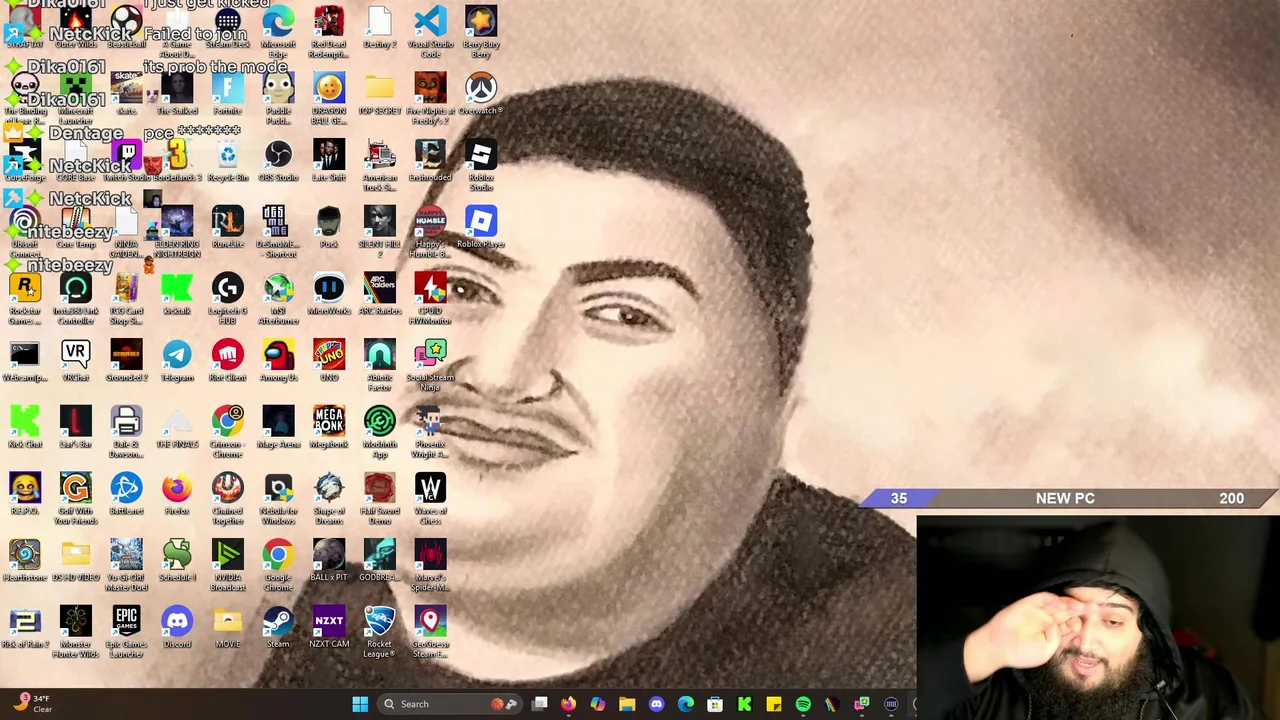The image size is (1280, 720).
Task: Open the Microsoft Edge desktop shortcut
Action: click(x=278, y=31)
